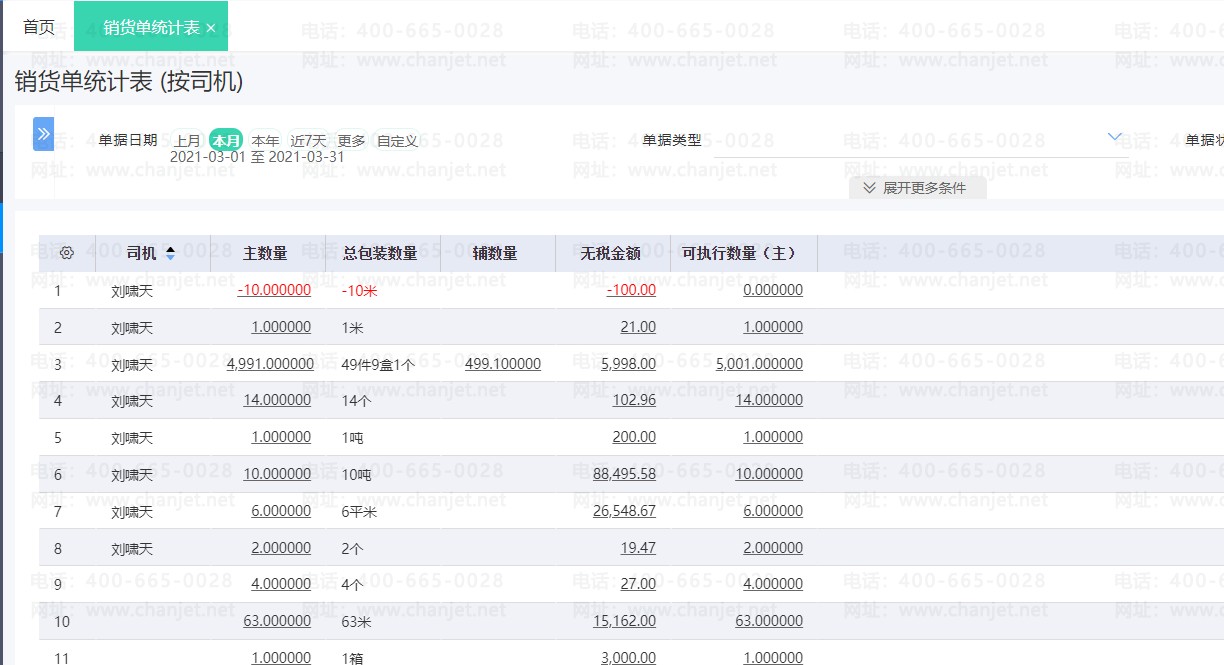This screenshot has width=1224, height=665.
Task: Click the 主数量 column header
Action: (265, 253)
